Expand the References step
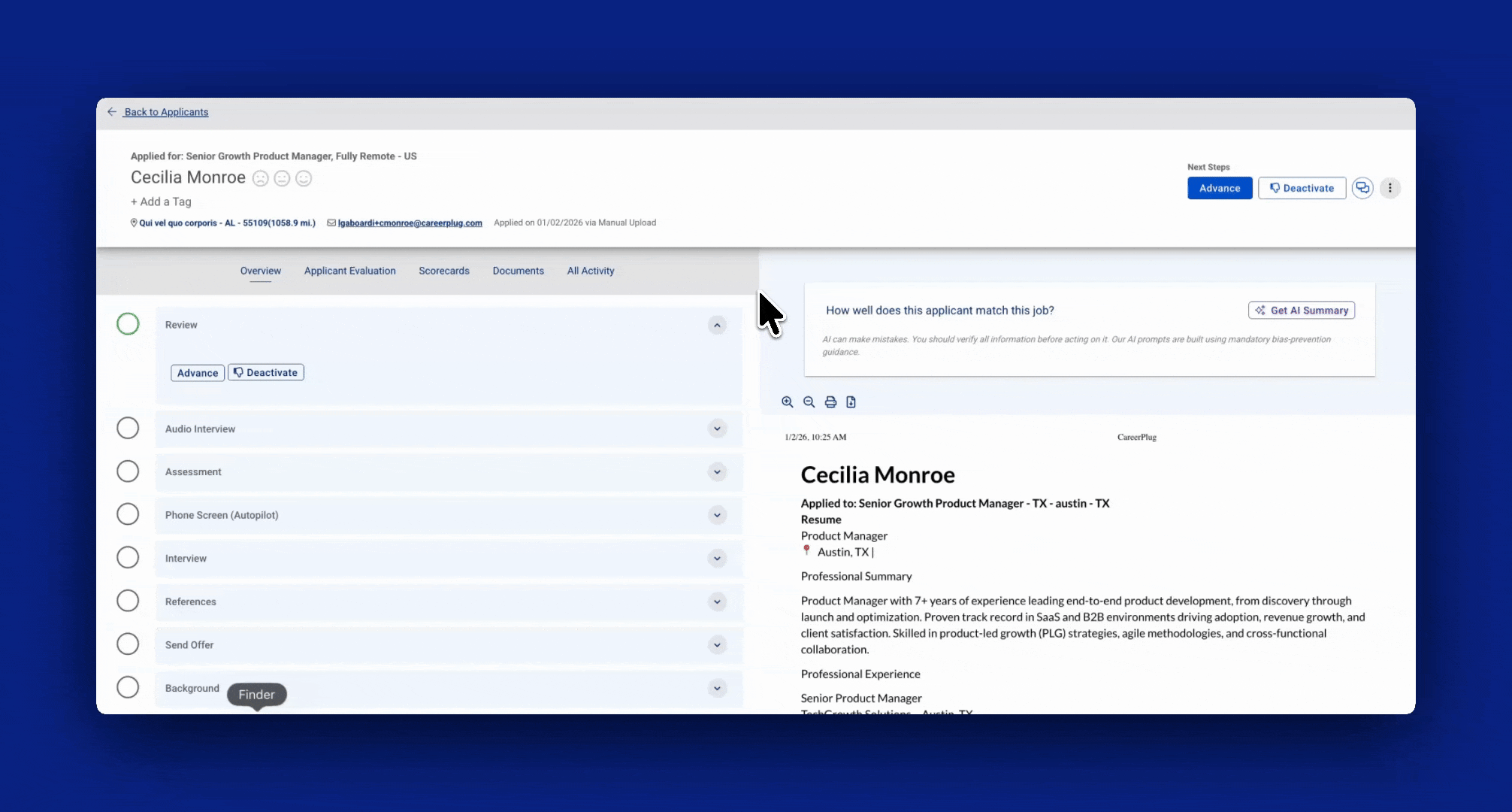 [x=717, y=601]
